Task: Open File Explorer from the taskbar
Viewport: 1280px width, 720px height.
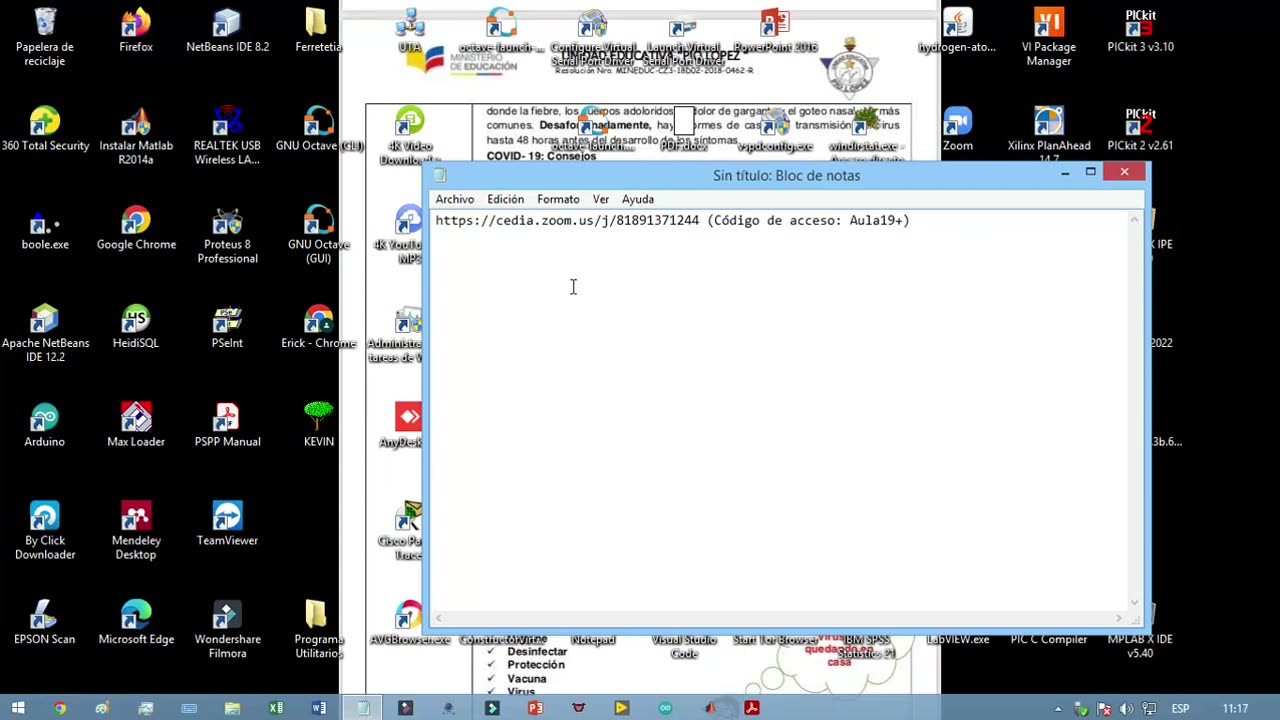Action: click(232, 708)
